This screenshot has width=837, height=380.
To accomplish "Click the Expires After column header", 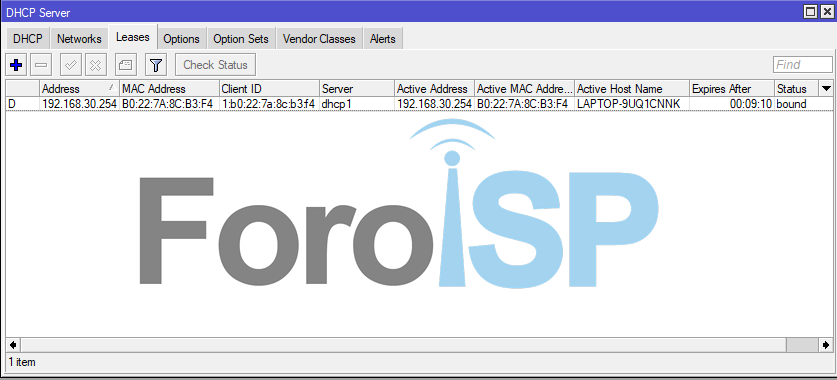I will 732,89.
